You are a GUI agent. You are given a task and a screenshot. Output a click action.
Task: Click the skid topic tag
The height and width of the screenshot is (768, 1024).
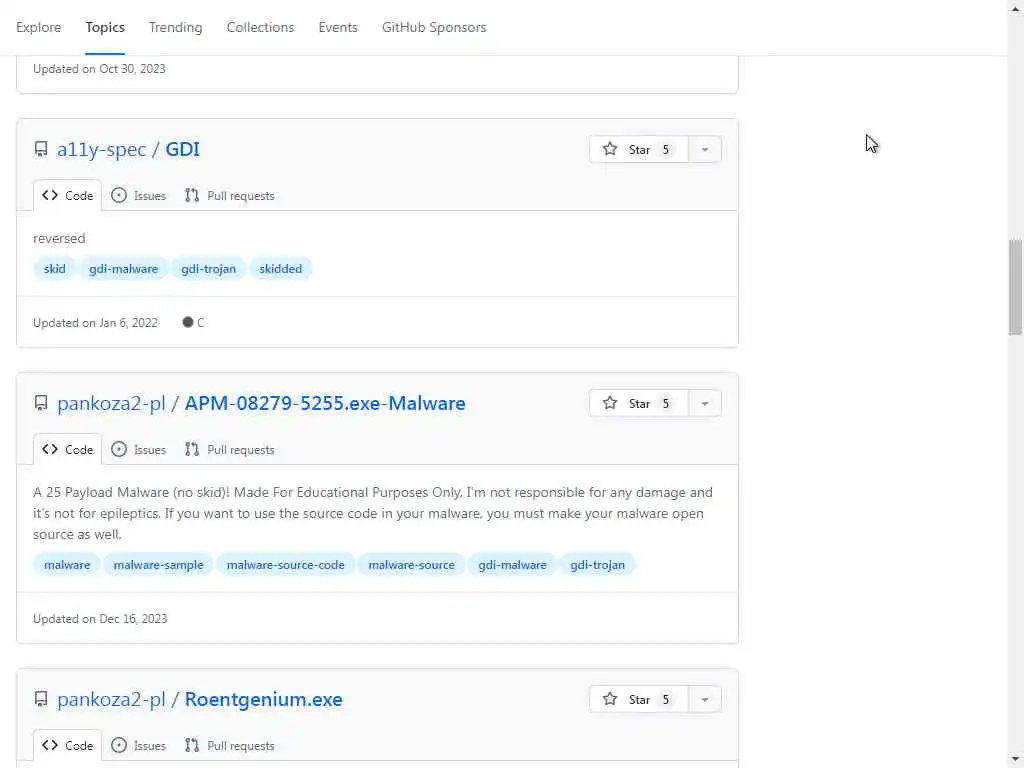(55, 269)
